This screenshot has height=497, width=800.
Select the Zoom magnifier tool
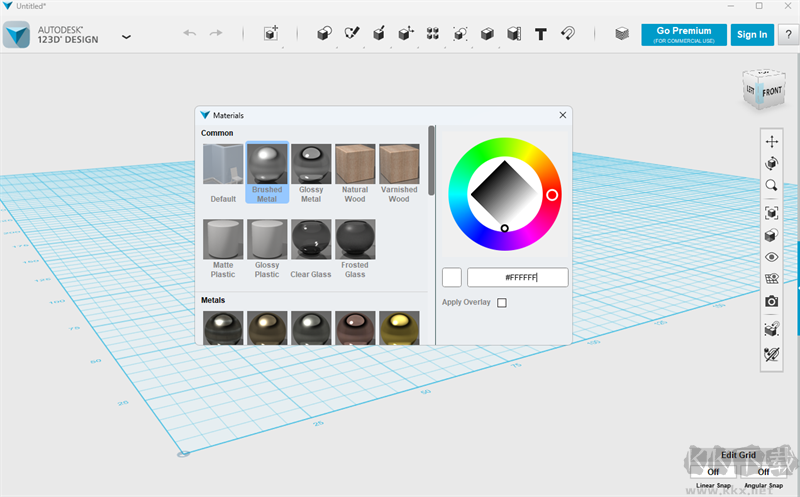click(771, 186)
